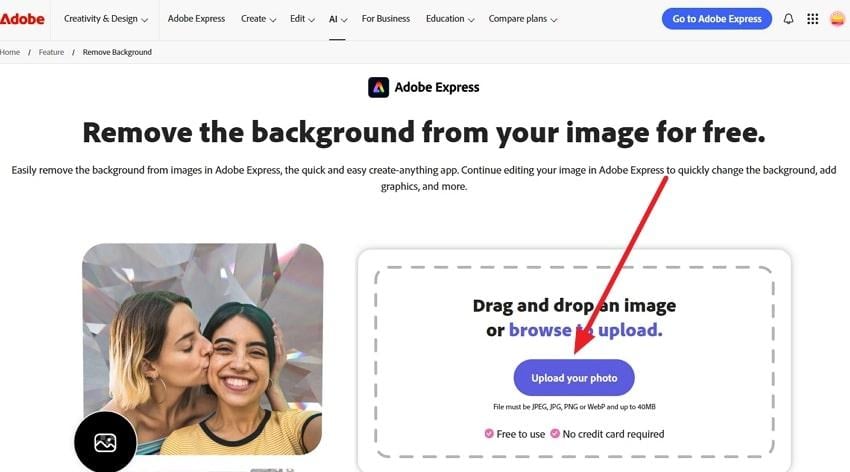The height and width of the screenshot is (472, 850).
Task: Click the black image icon badge
Action: coord(105,442)
